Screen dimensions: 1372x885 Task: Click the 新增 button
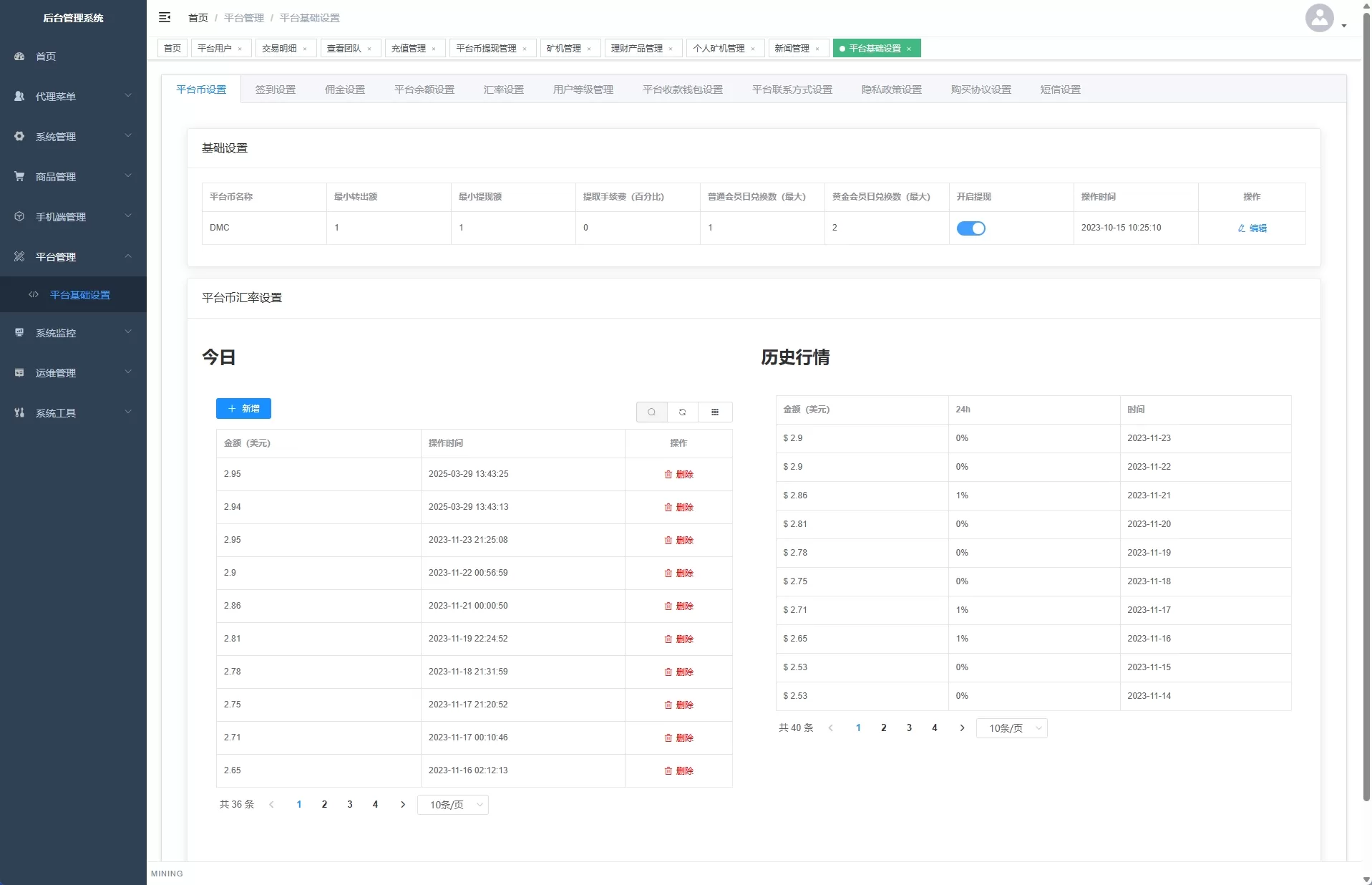click(x=243, y=408)
